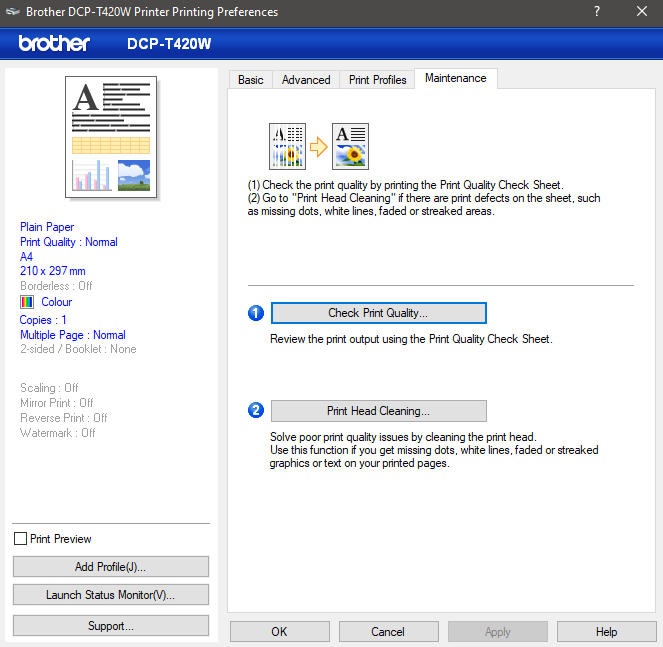Click Multiple Page : Normal link

click(x=73, y=335)
